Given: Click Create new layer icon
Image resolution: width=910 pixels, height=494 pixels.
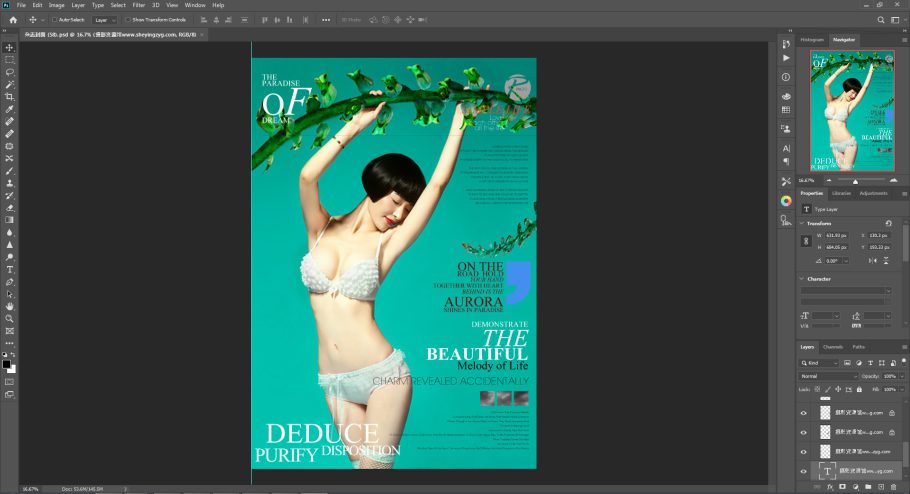Looking at the screenshot, I should click(880, 487).
